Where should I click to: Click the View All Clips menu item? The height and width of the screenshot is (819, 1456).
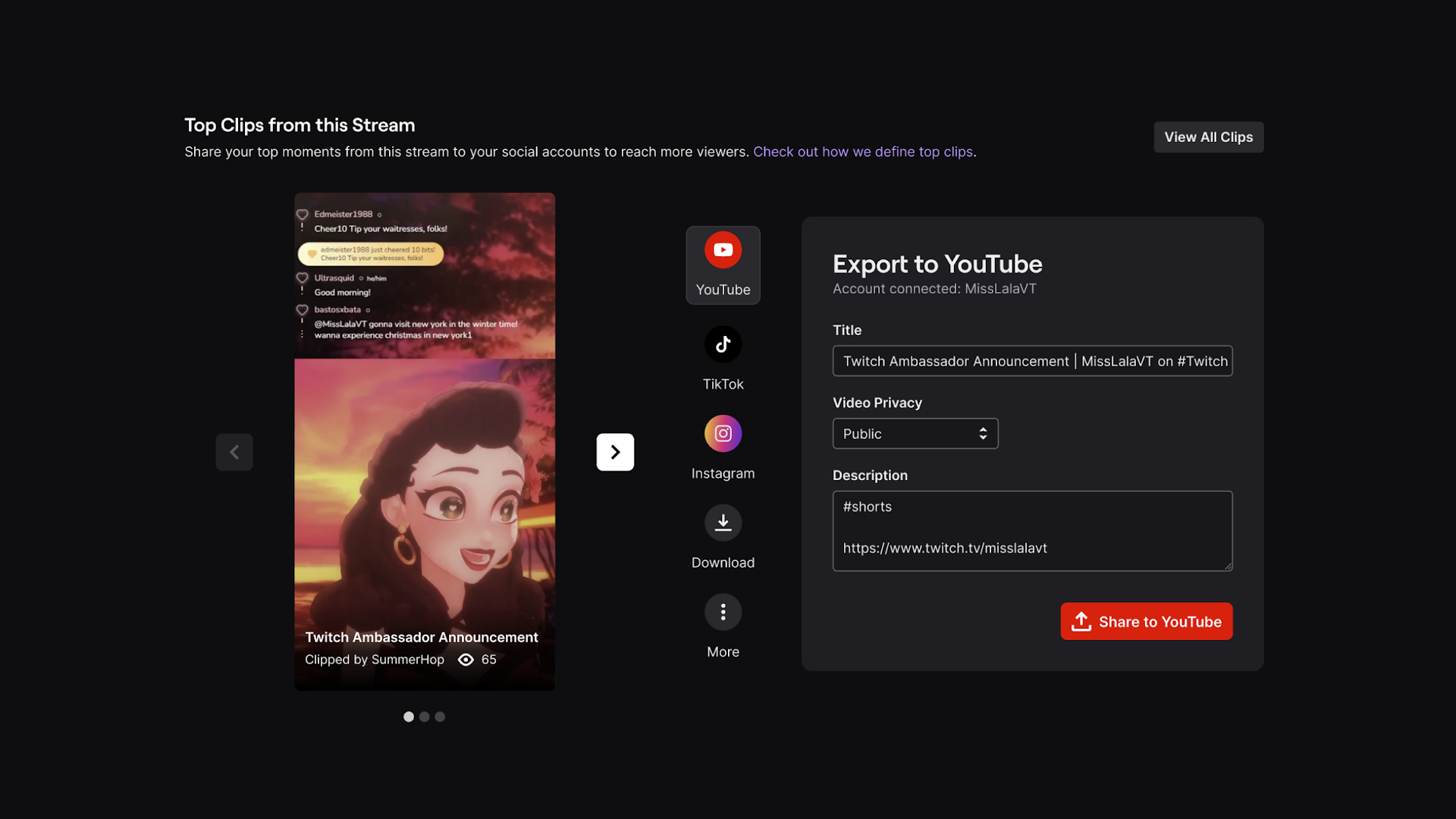1208,137
